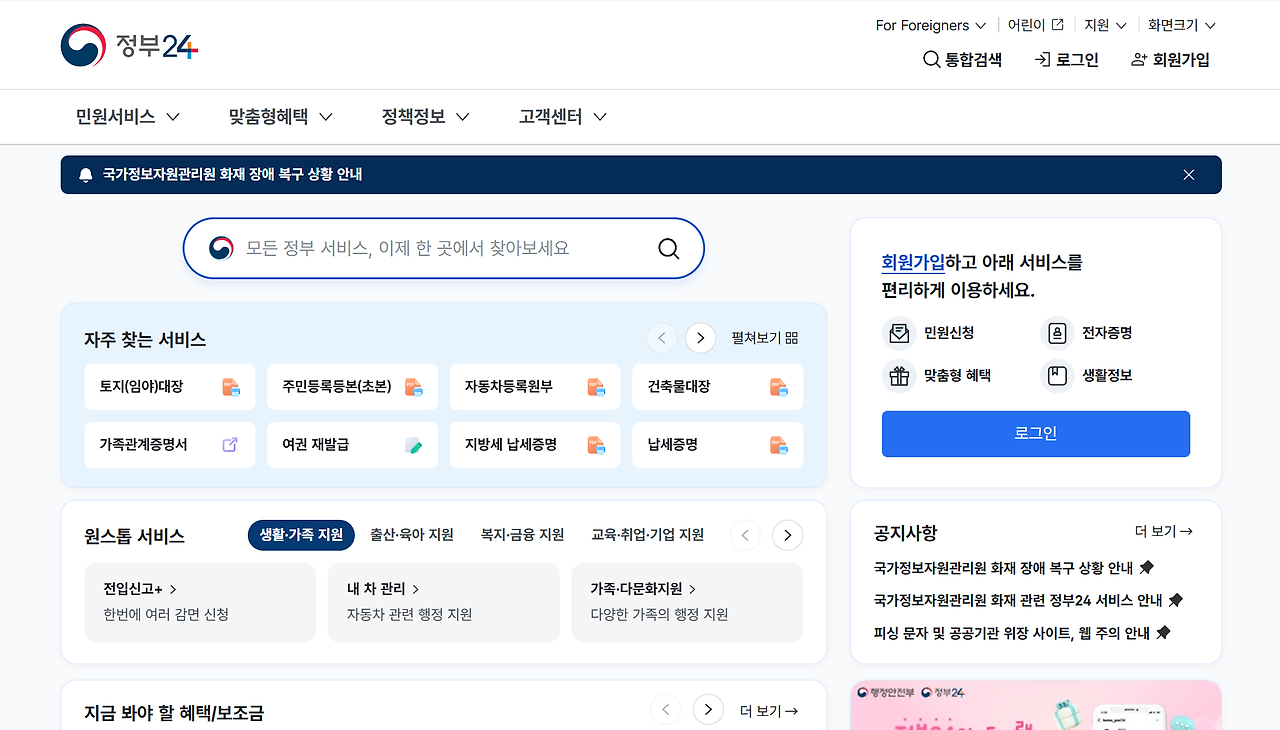Viewport: 1280px width, 730px height.
Task: Focus the main service search field
Action: (x=444, y=248)
